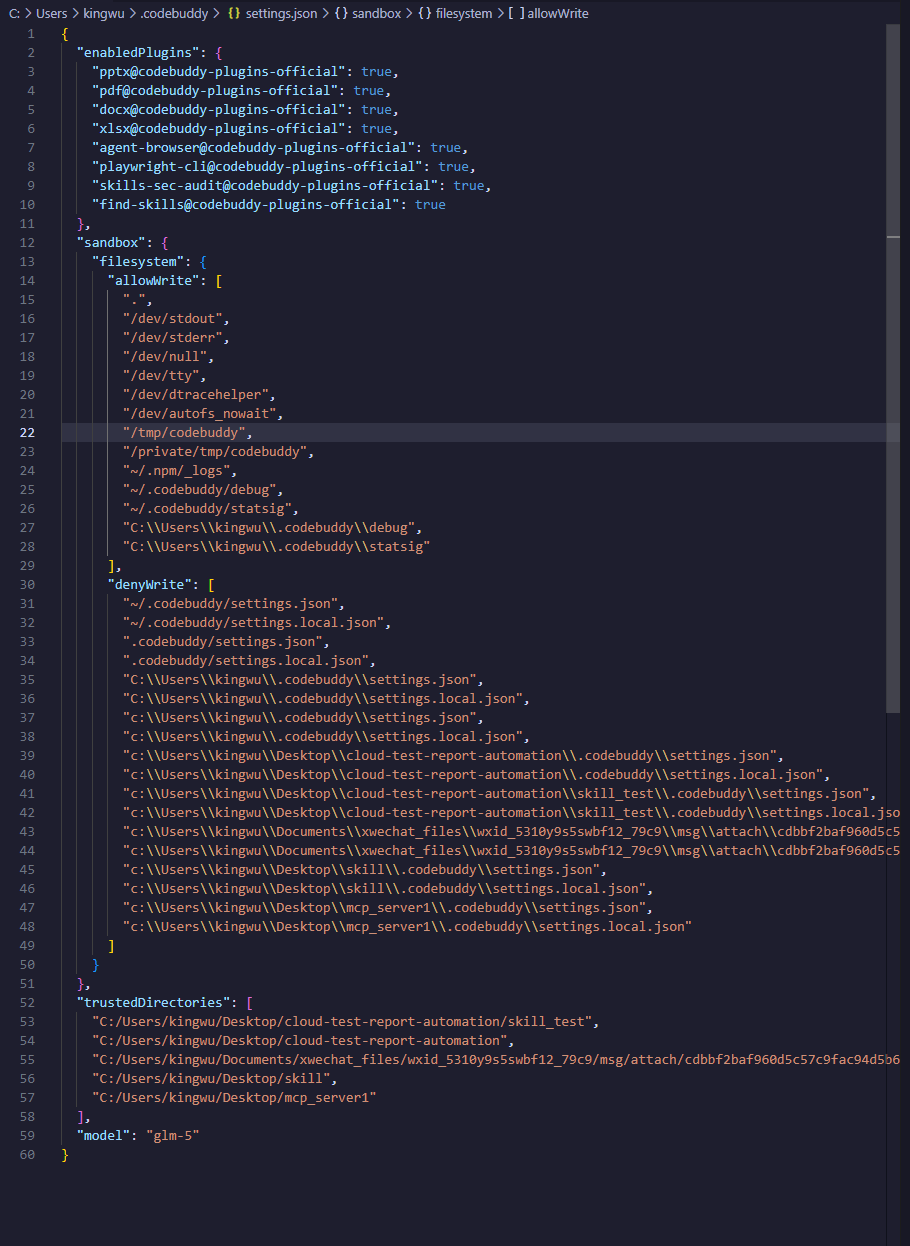Open the sandbox breadcrumb symbol list

(x=376, y=14)
